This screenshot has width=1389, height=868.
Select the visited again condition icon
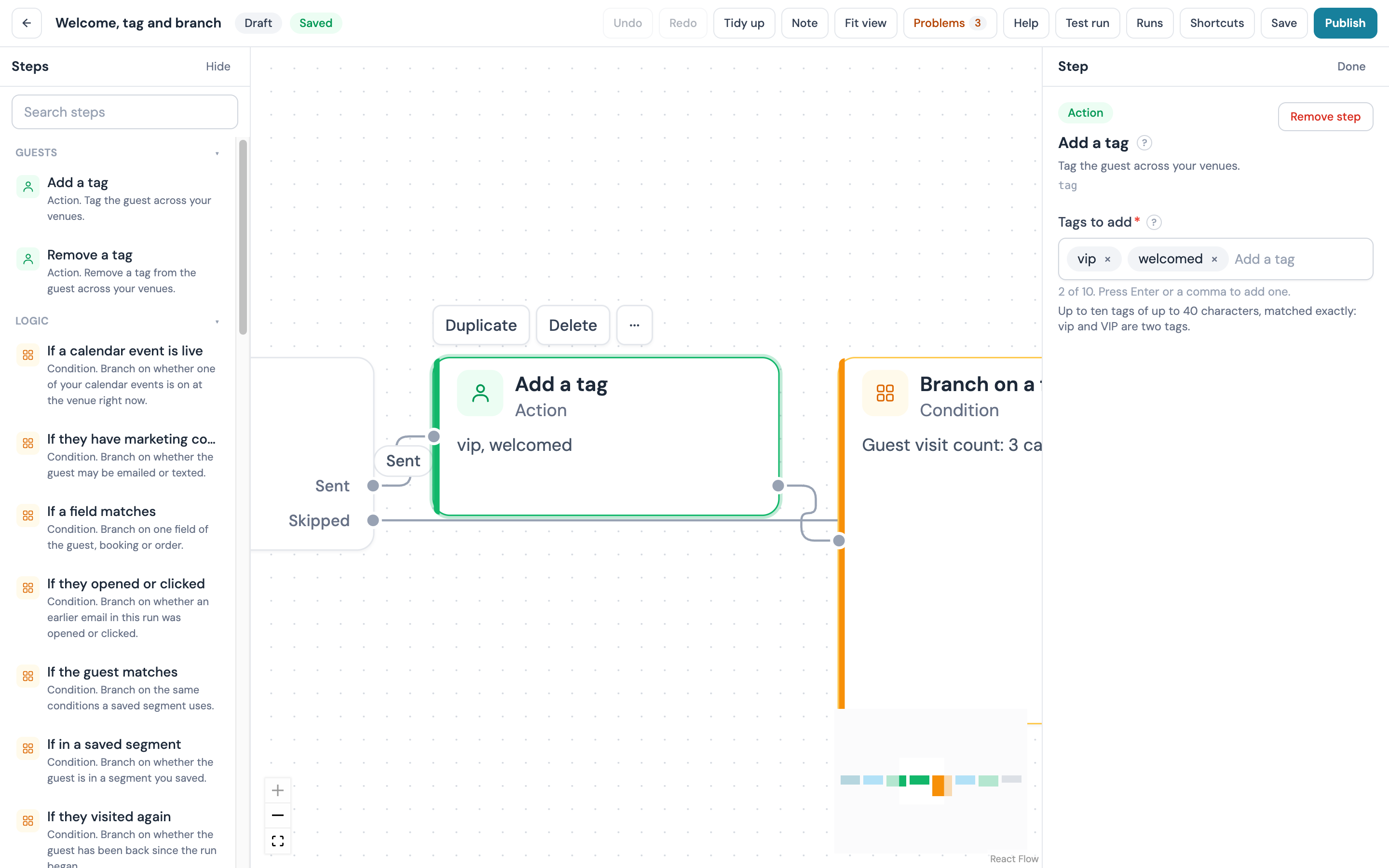click(28, 821)
